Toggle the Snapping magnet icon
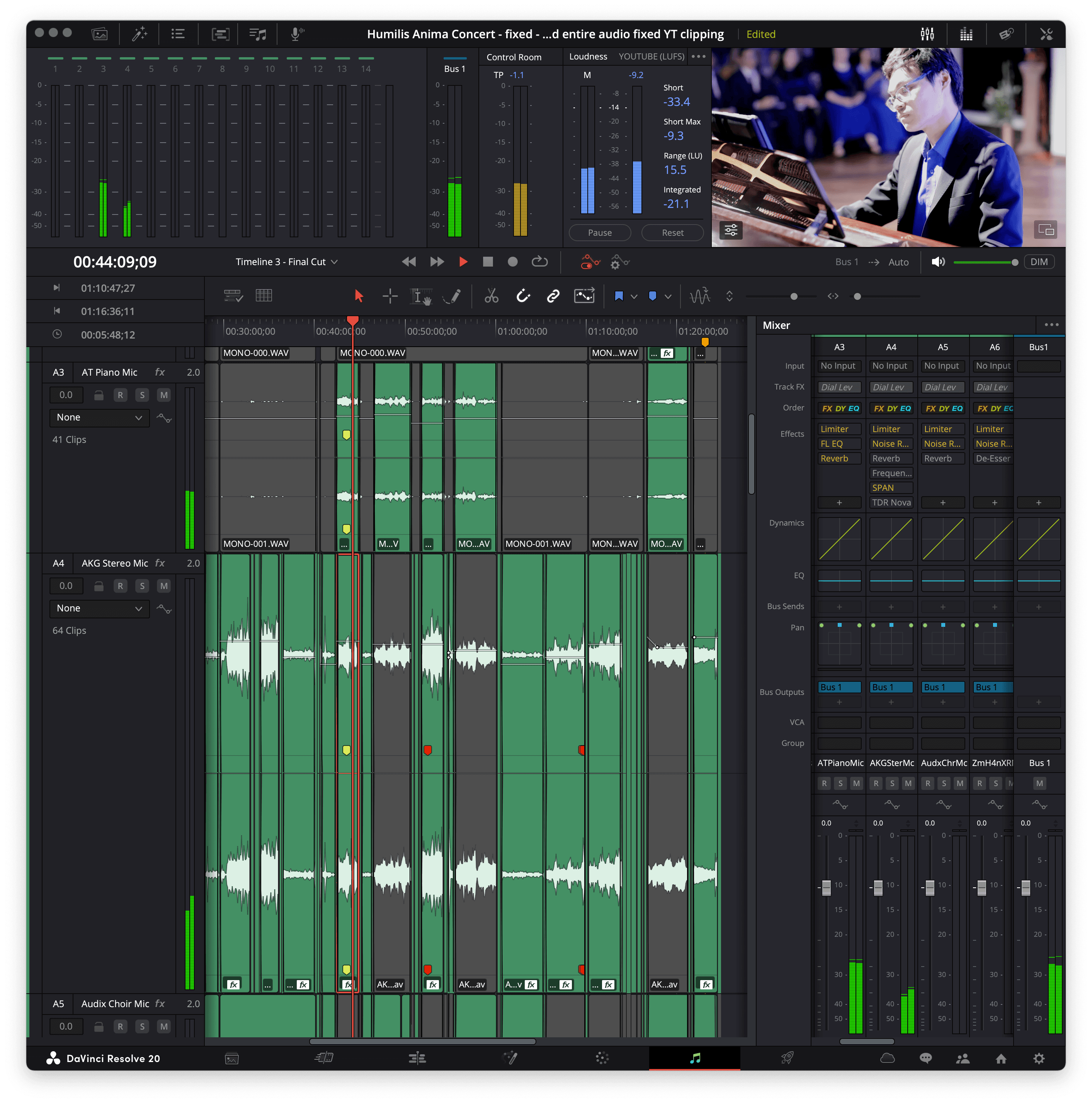This screenshot has width=1092, height=1103. coord(523,296)
